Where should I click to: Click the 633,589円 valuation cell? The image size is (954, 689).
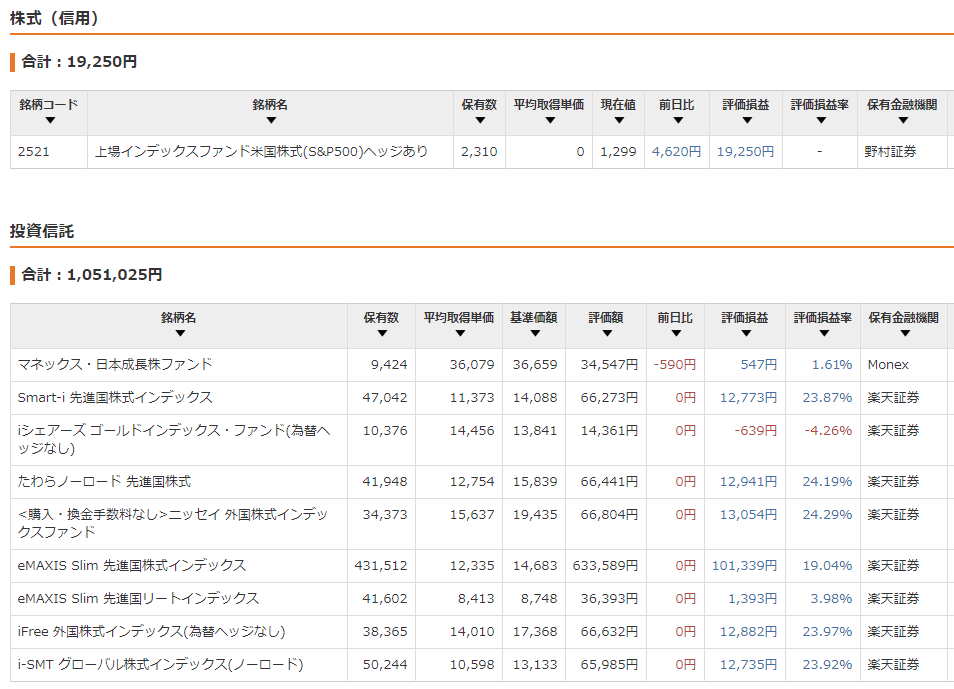[x=605, y=565]
